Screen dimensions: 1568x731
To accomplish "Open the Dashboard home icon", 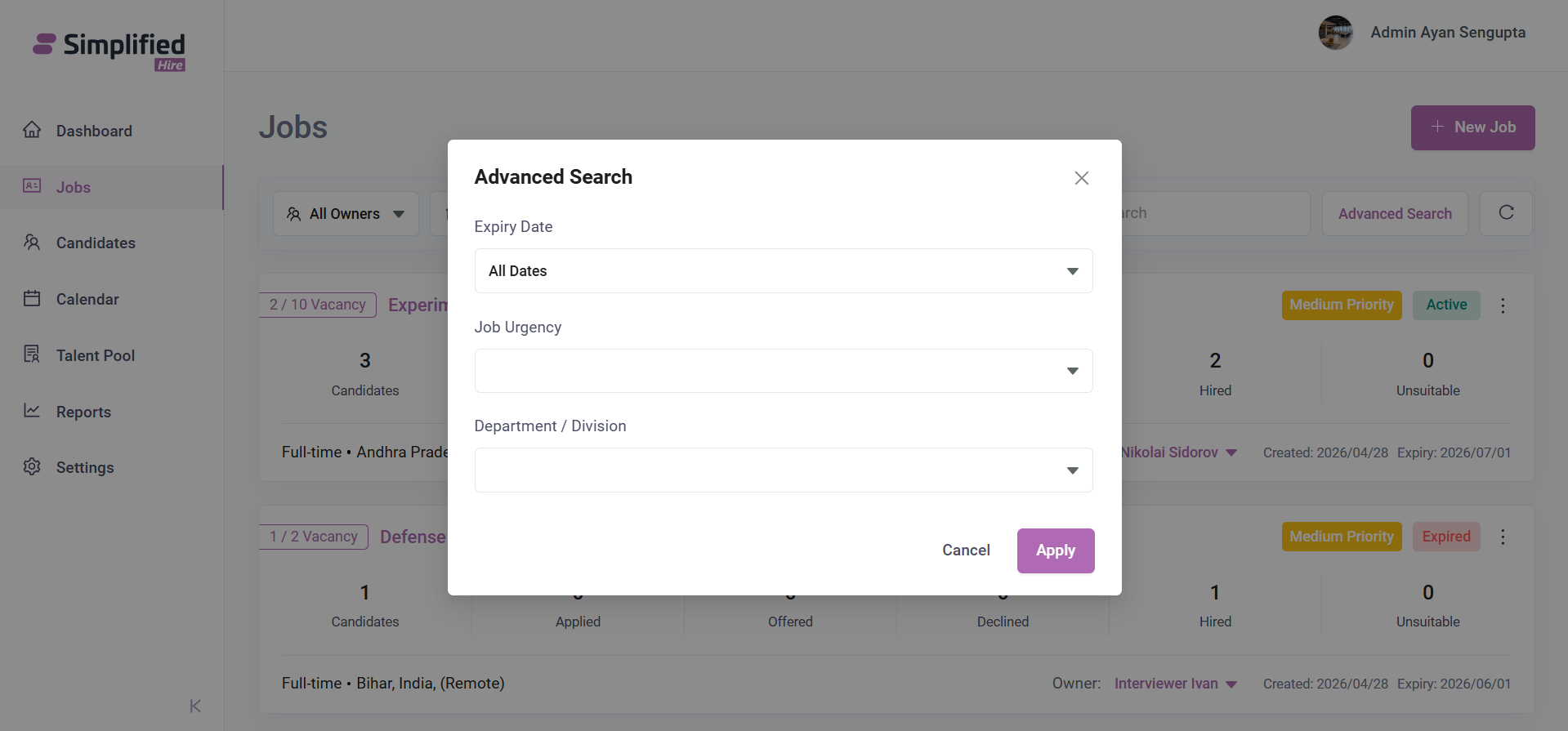I will point(32,130).
